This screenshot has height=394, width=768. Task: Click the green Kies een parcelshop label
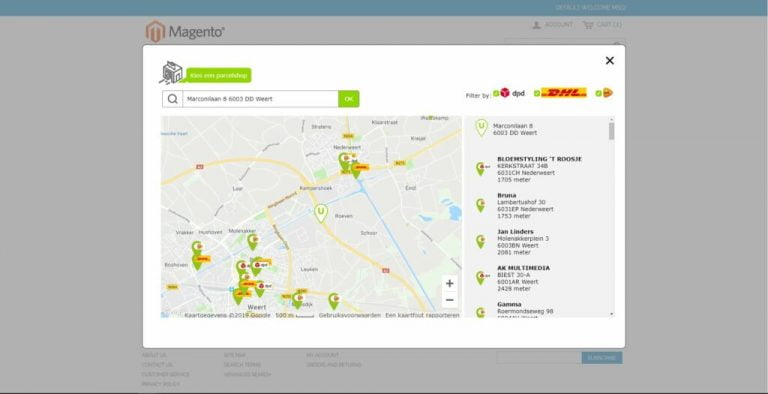[x=218, y=75]
